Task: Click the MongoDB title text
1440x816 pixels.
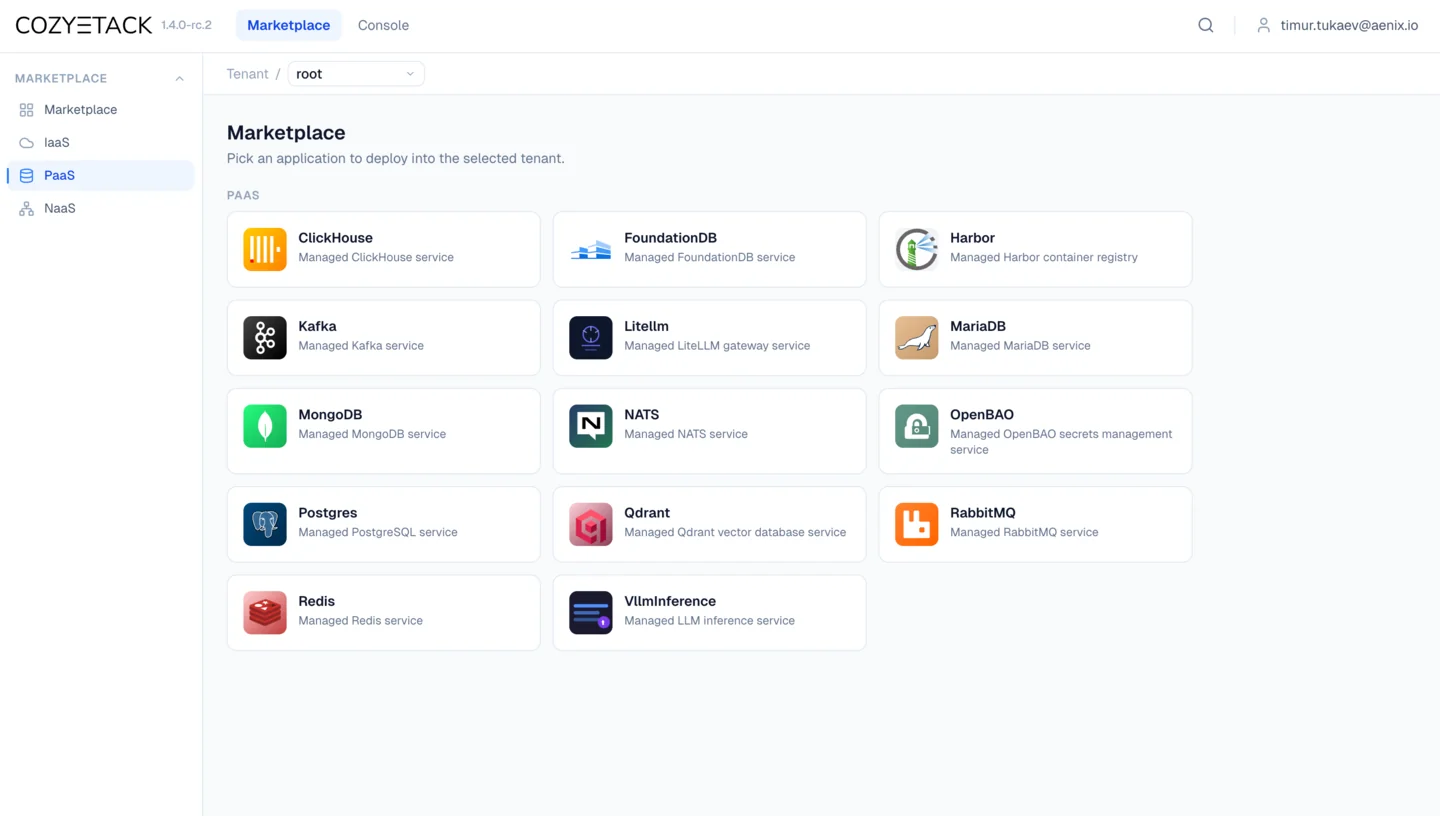Action: 330,415
